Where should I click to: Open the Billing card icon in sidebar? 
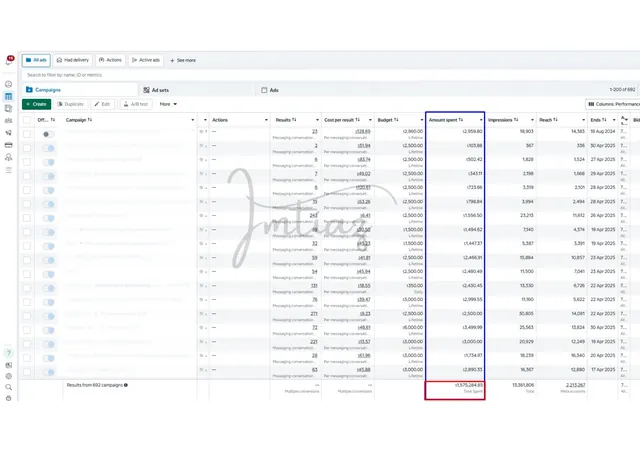9,145
